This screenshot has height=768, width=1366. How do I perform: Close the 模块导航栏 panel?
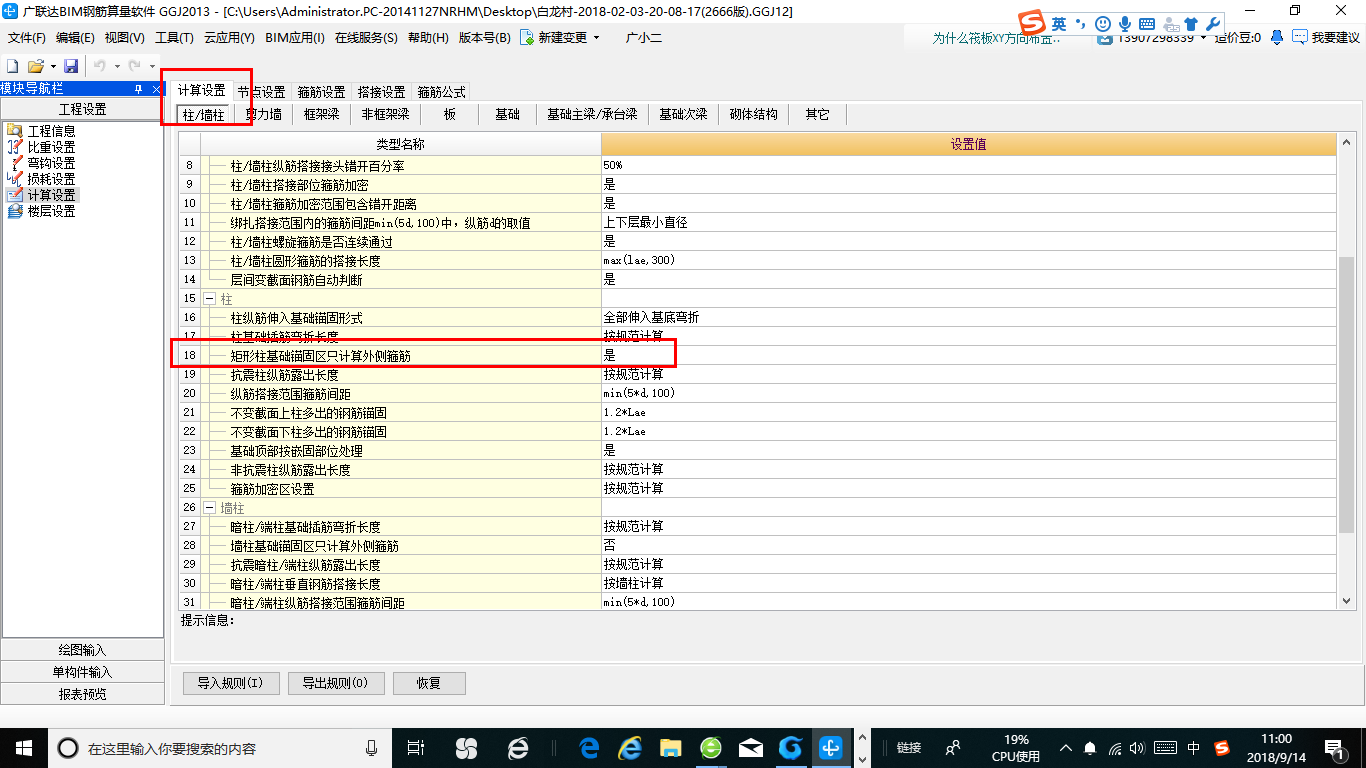[x=156, y=89]
